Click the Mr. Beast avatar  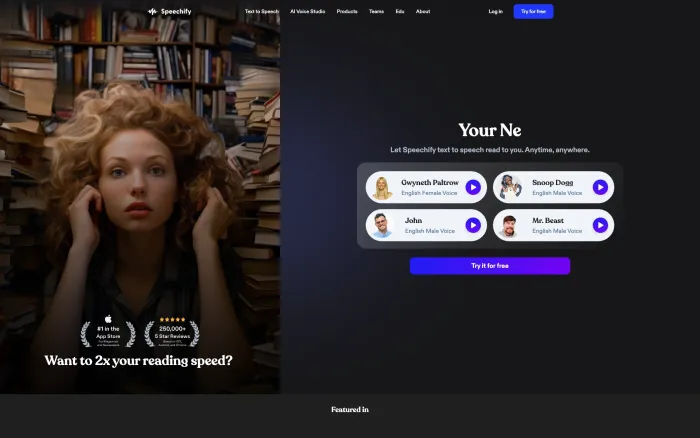point(509,225)
